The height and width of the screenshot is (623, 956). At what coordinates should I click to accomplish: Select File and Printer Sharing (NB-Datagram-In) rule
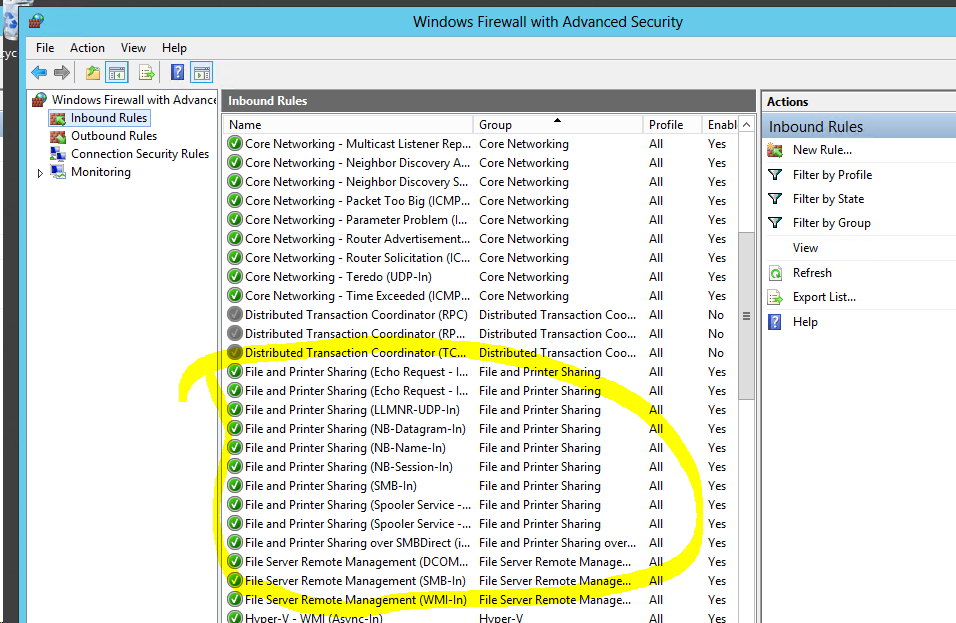[482, 429]
